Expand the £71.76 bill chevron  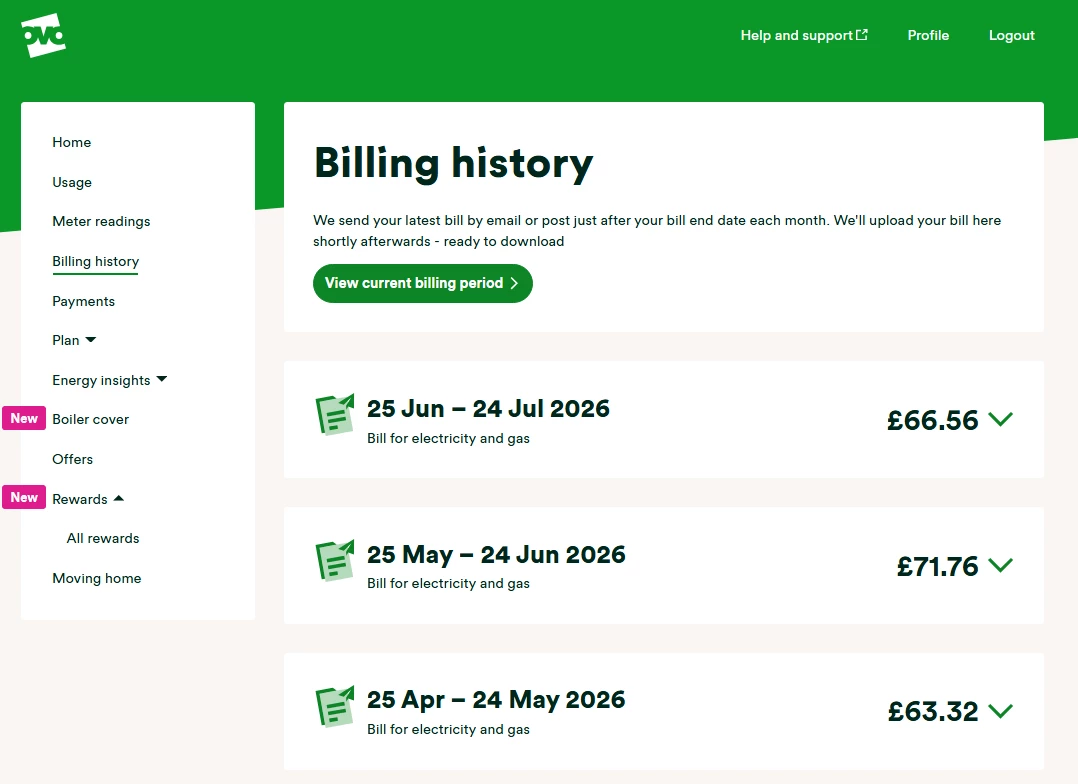(x=1000, y=565)
